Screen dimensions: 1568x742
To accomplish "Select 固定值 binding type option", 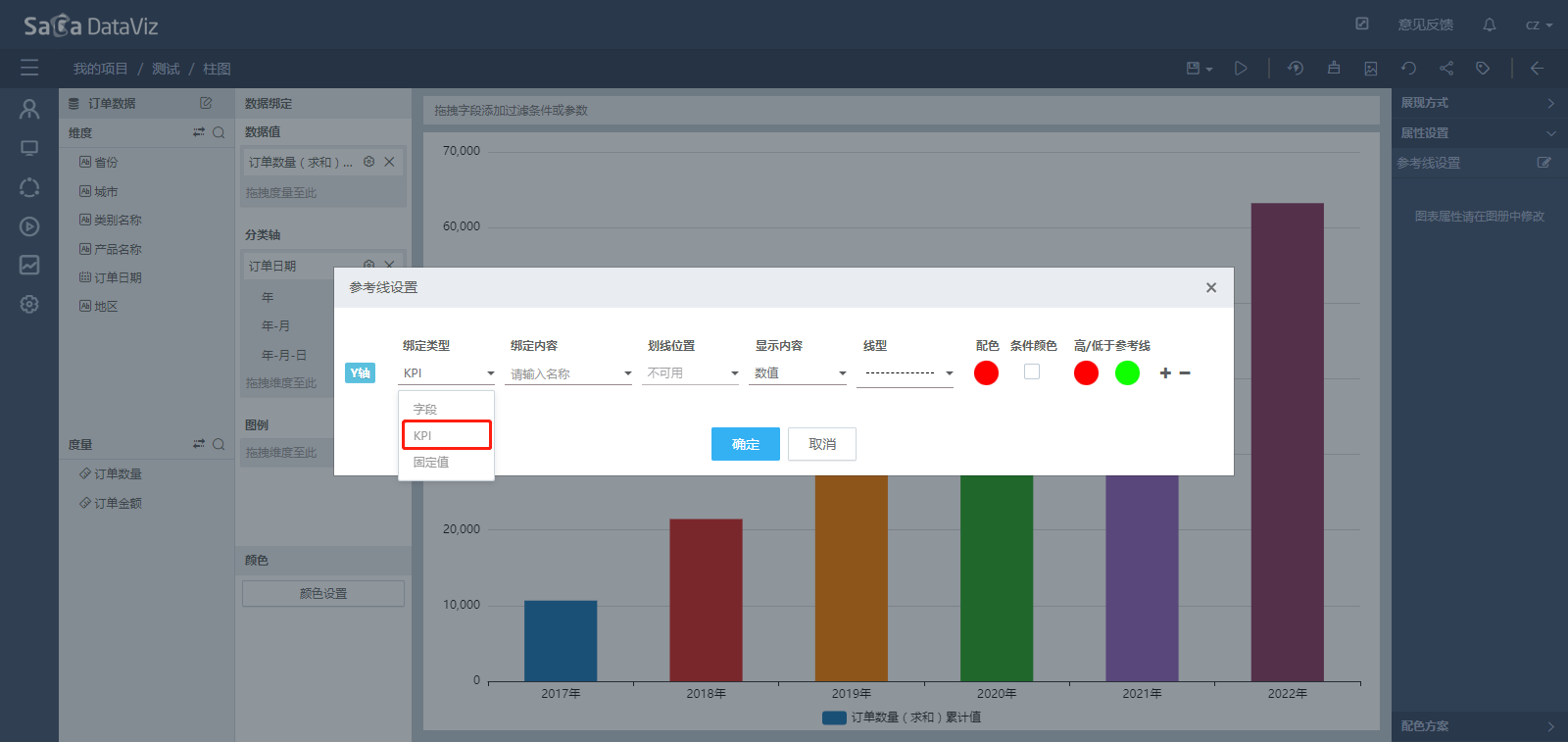I will tap(446, 462).
